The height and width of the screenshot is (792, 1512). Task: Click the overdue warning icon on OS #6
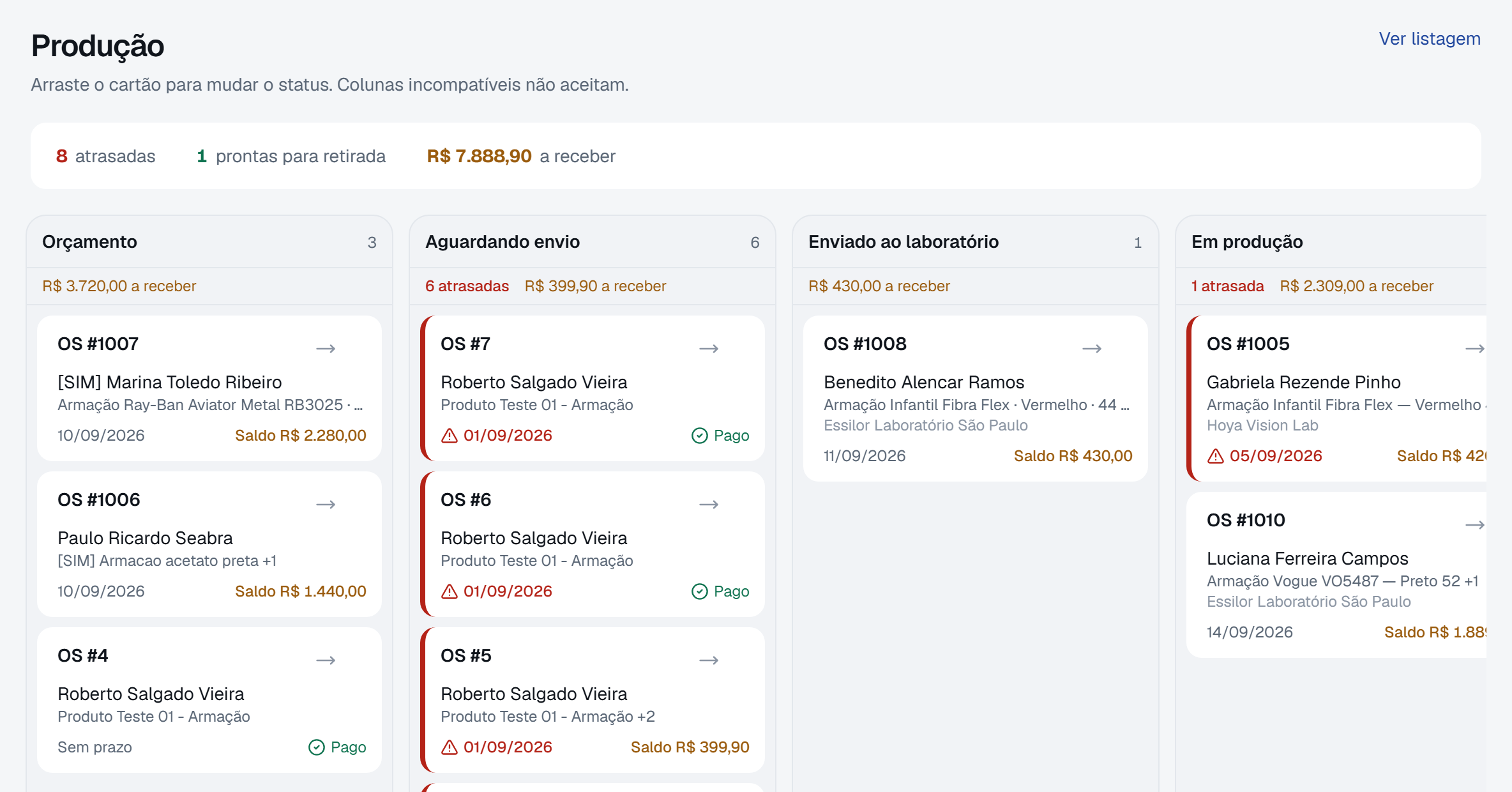[x=450, y=591]
